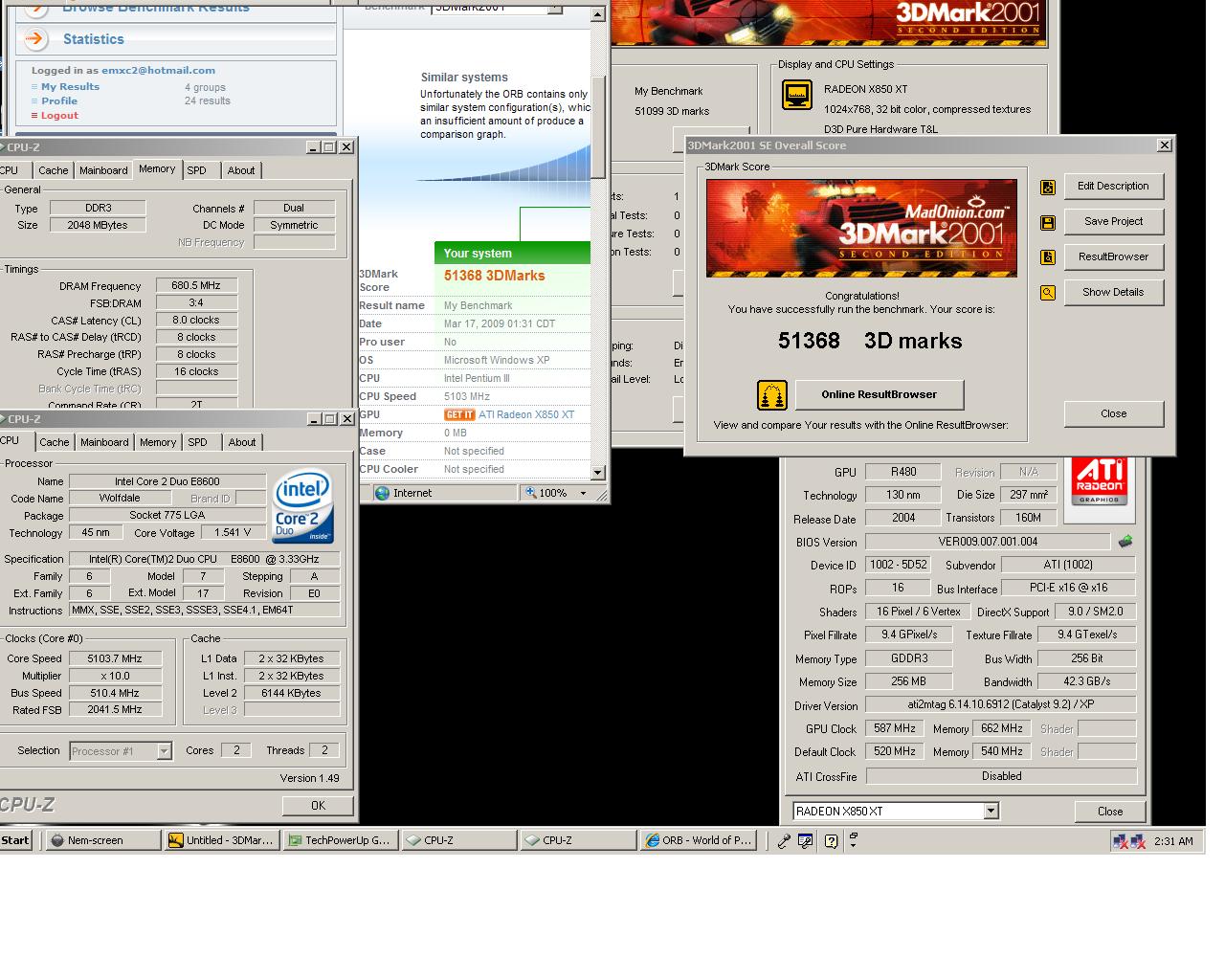
Task: Click the ResultBrowser button
Action: 1113,256
